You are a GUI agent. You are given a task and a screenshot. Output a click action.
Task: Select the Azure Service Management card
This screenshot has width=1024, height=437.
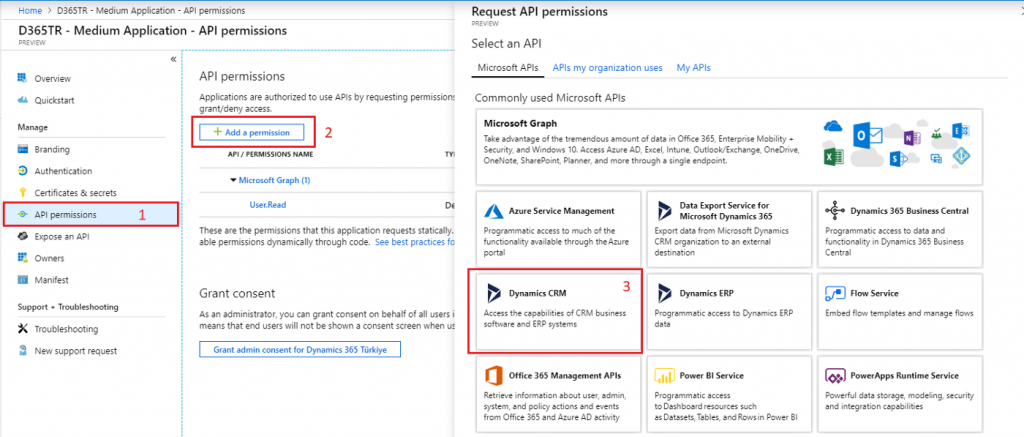(559, 229)
